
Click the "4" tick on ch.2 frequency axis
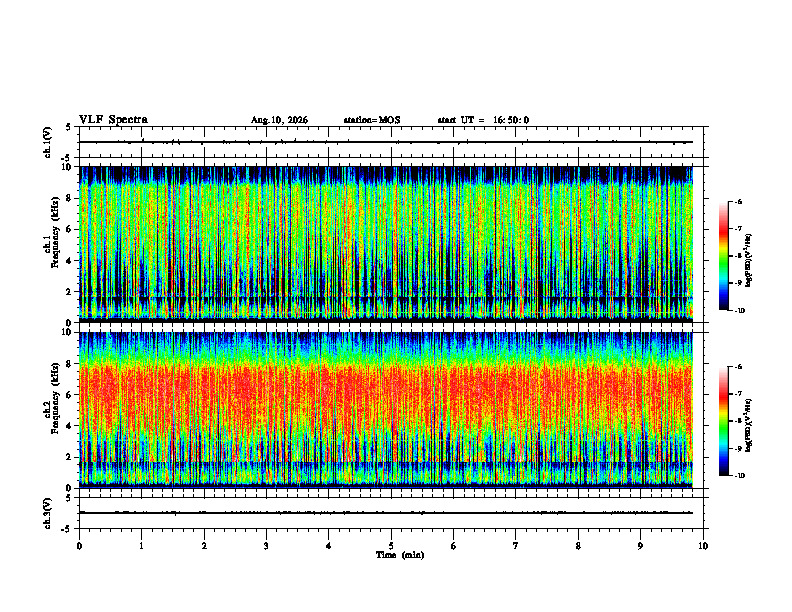[x=70, y=426]
